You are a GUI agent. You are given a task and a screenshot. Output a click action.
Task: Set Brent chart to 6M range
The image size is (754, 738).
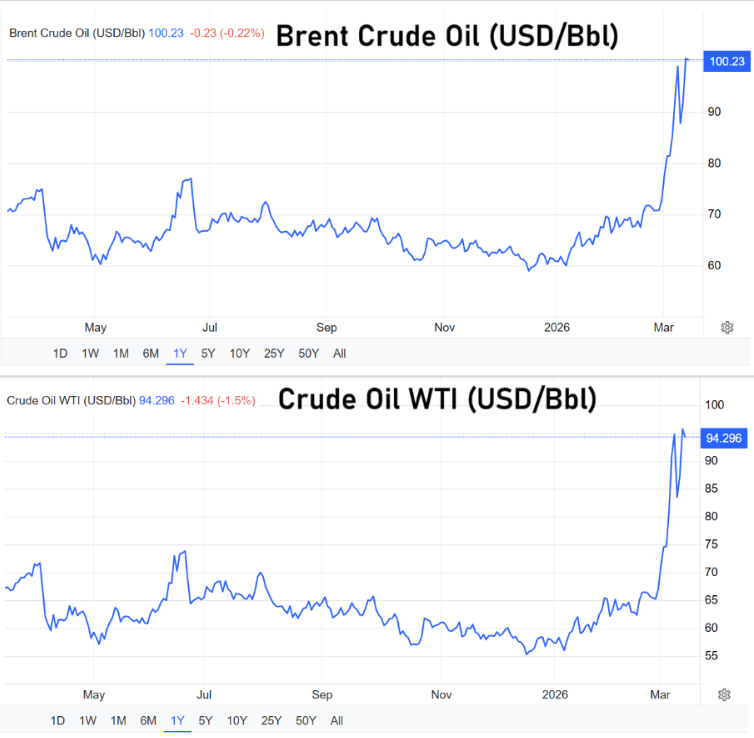(150, 353)
